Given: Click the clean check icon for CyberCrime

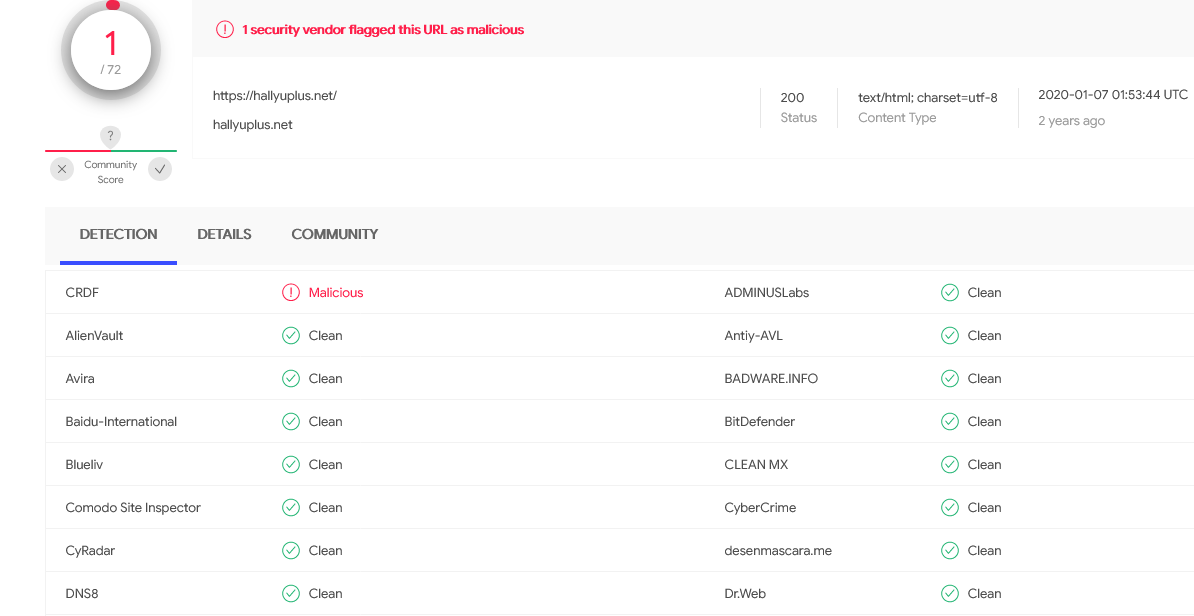Looking at the screenshot, I should pyautogui.click(x=950, y=508).
